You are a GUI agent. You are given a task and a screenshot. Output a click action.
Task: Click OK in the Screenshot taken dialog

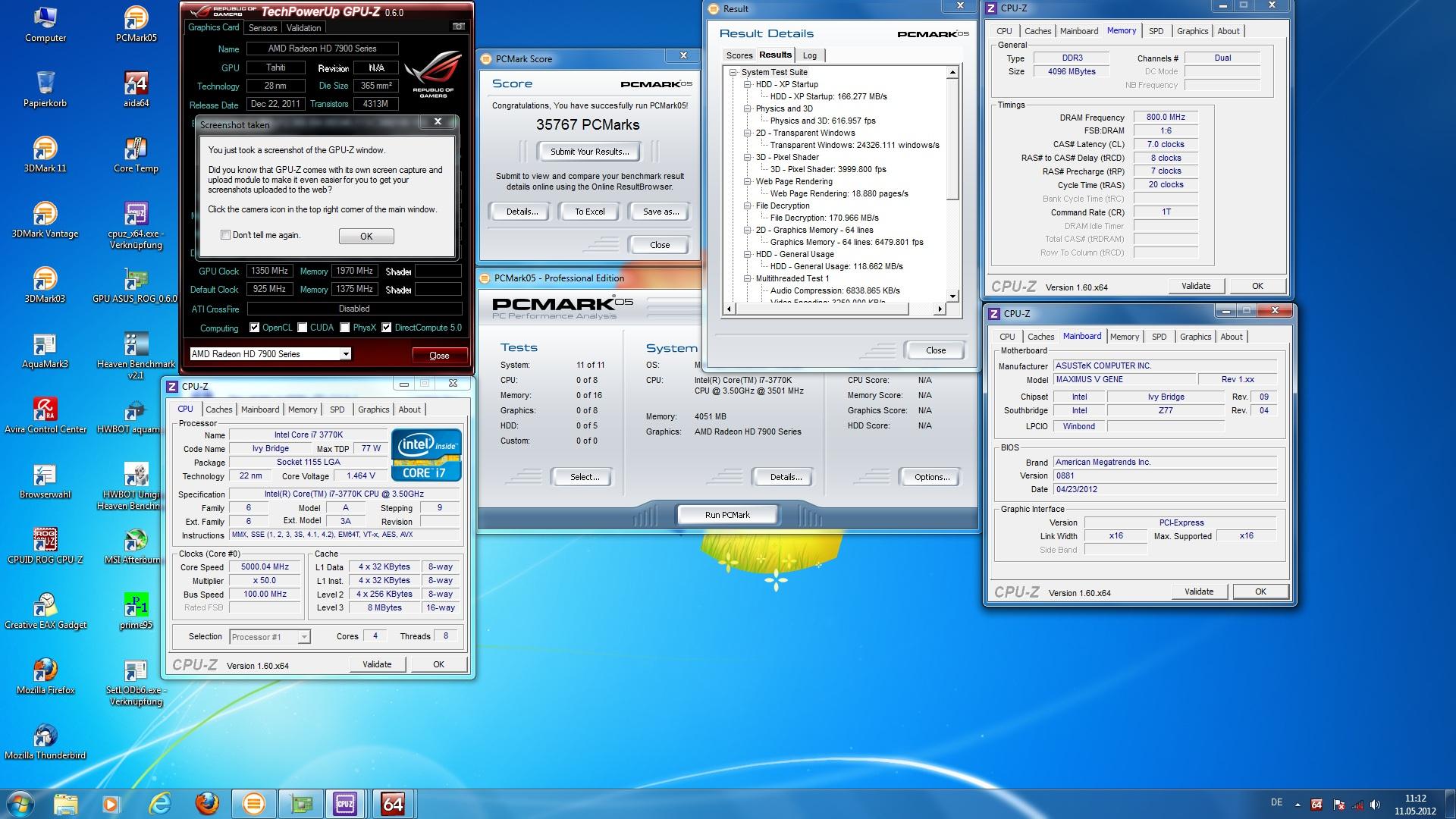[x=366, y=237]
